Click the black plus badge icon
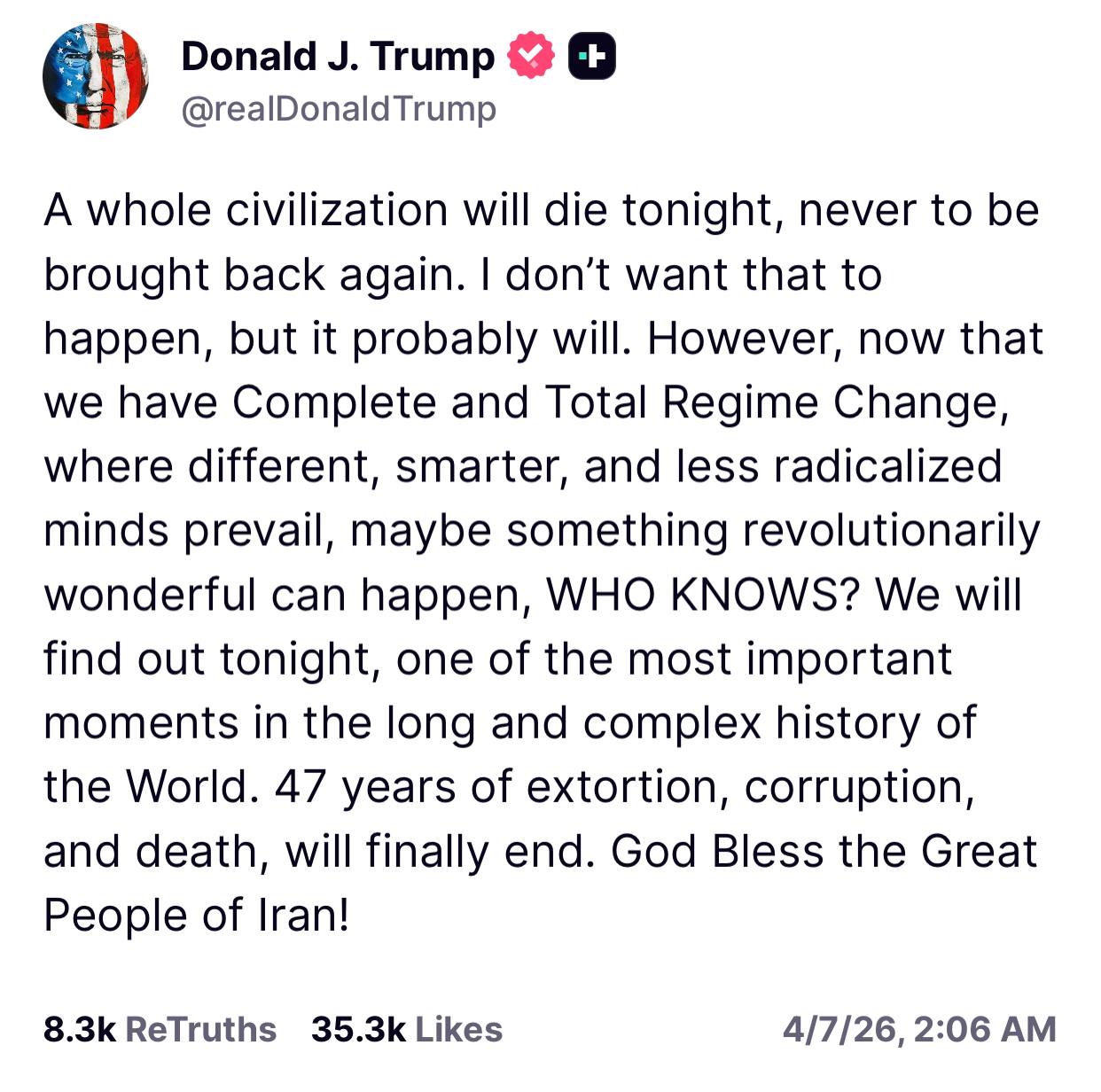1101x1092 pixels. pos(591,56)
